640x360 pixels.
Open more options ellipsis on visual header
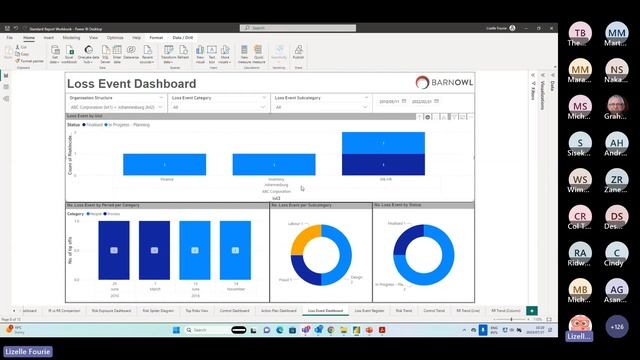pyautogui.click(x=471, y=117)
